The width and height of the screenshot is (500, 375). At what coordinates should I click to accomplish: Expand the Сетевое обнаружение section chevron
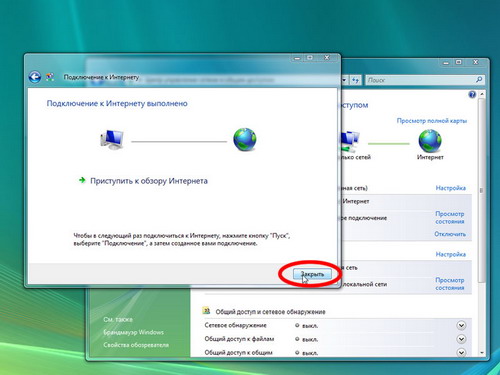[461, 325]
